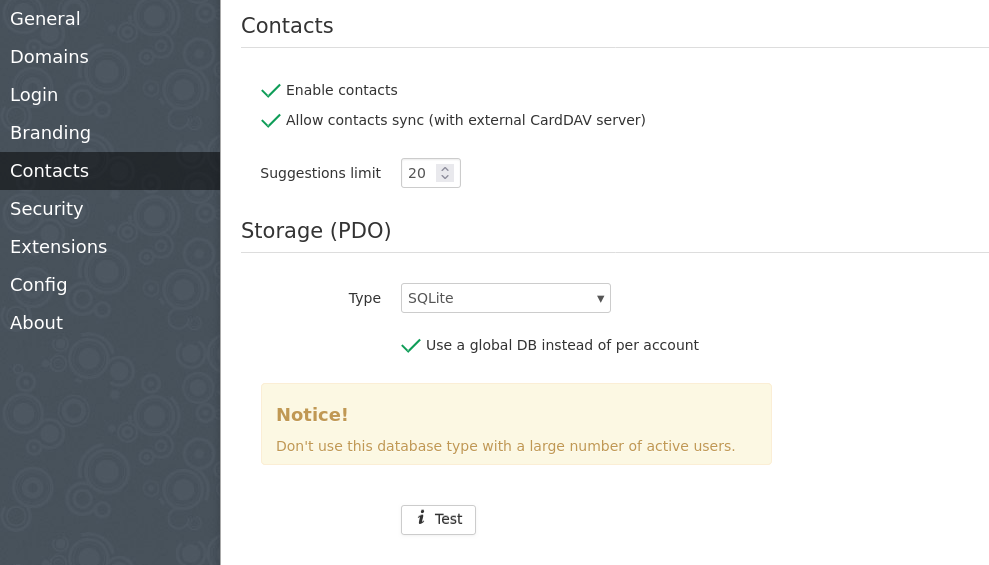Increase suggestions limit with up arrow
The height and width of the screenshot is (565, 989).
click(445, 169)
